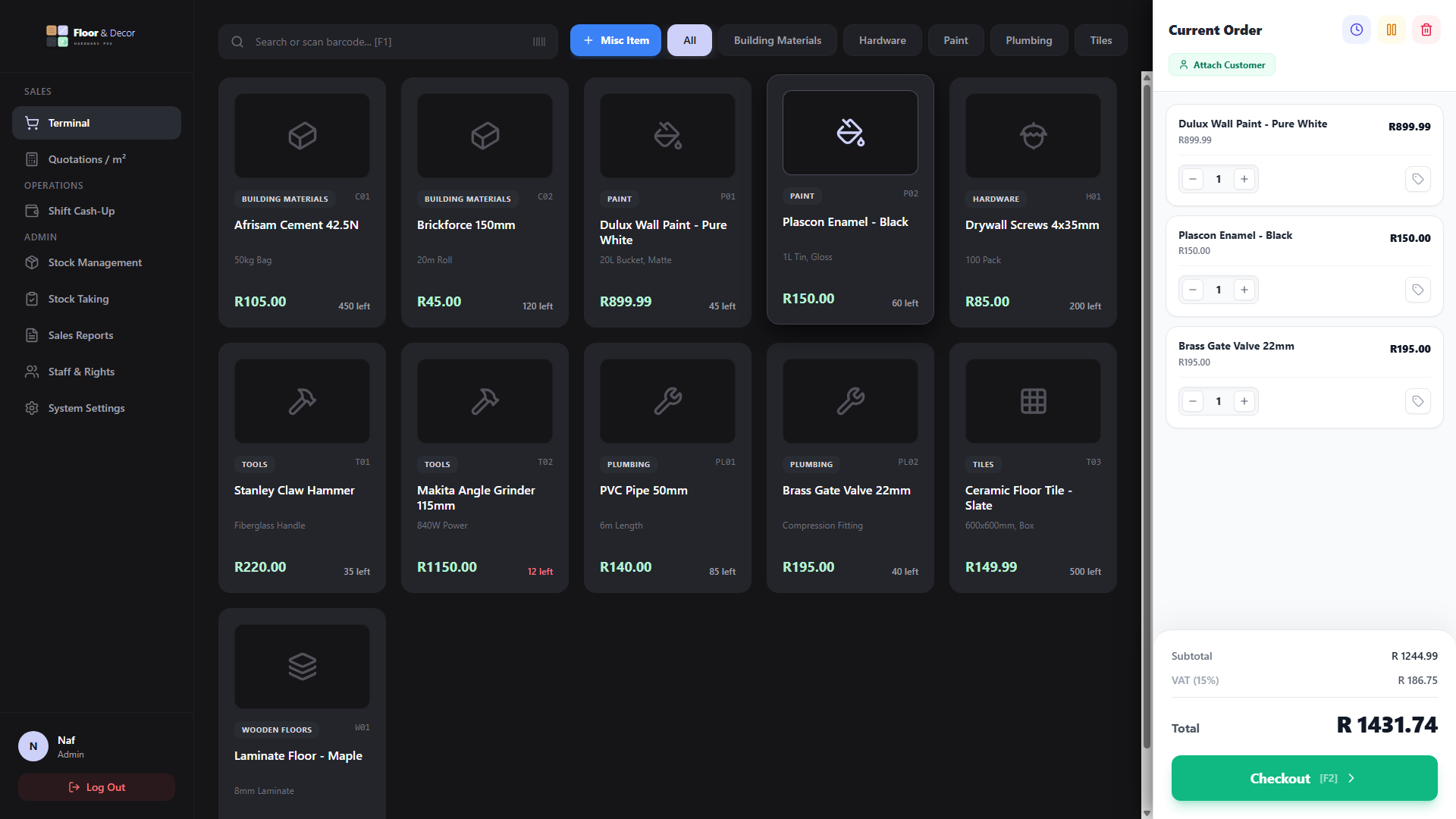This screenshot has height=819, width=1456.
Task: Select the Stock Taking clipboard icon
Action: tap(31, 299)
